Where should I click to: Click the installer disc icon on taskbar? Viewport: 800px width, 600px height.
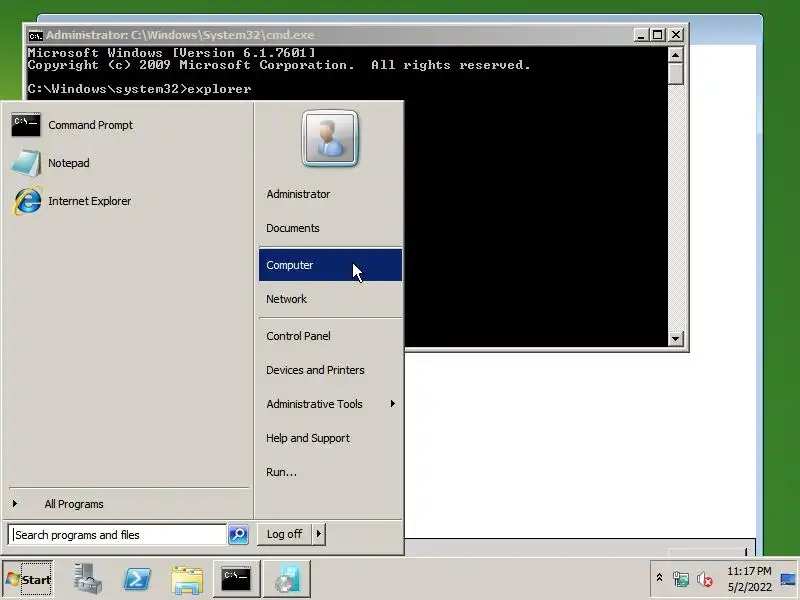[x=286, y=579]
